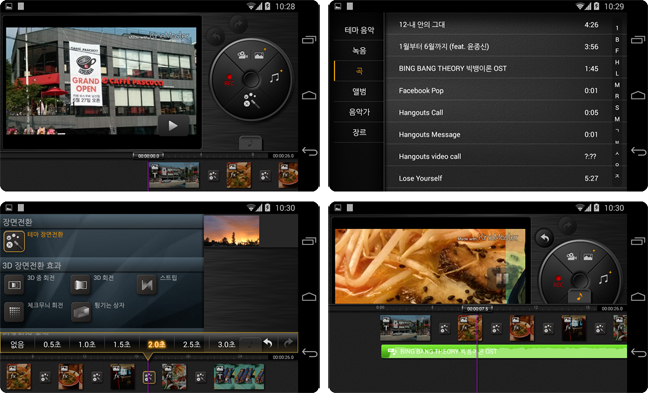This screenshot has width=648, height=393.
Task: Click the 00:00:07.5 playhead time marker
Action: pyautogui.click(x=477, y=309)
